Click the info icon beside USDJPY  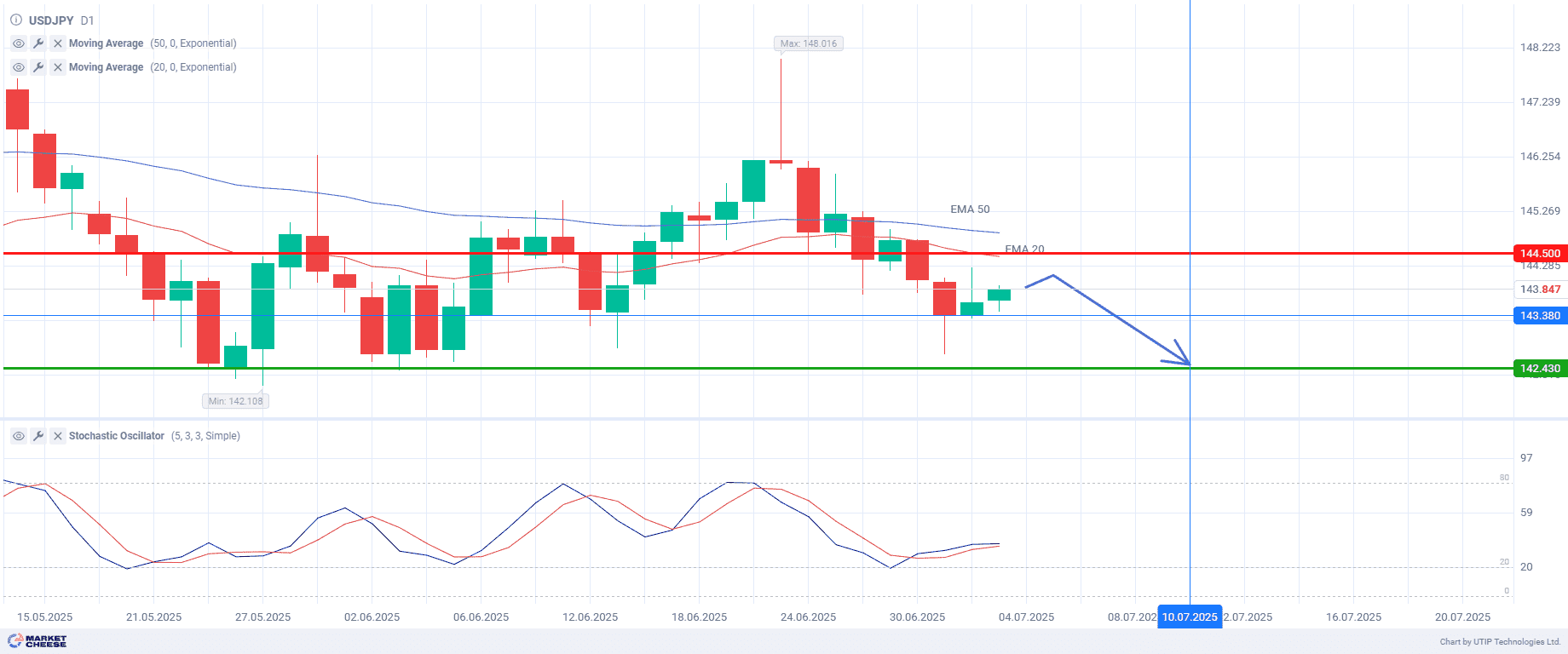coord(16,20)
